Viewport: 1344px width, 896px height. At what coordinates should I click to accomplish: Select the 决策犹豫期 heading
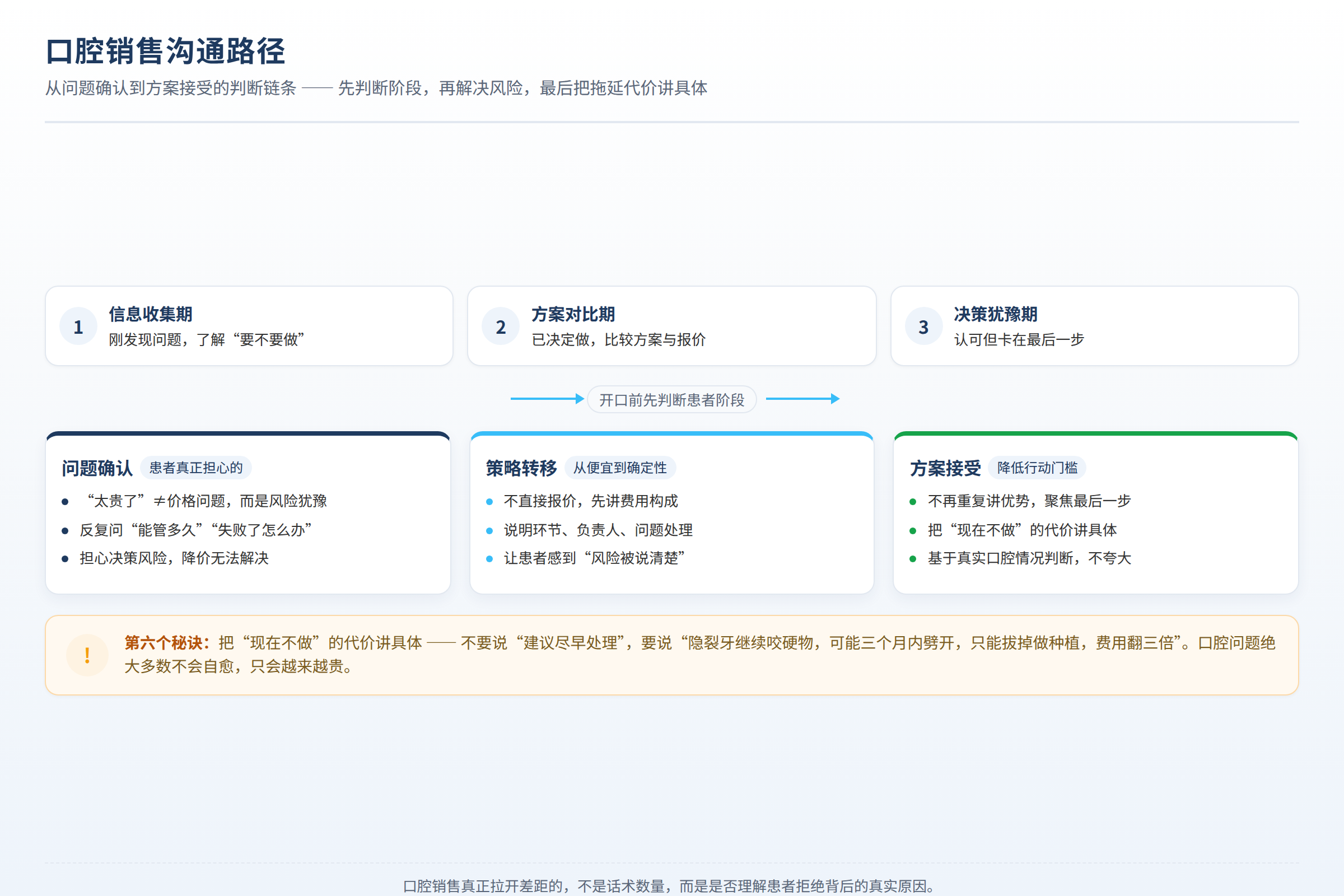996,314
